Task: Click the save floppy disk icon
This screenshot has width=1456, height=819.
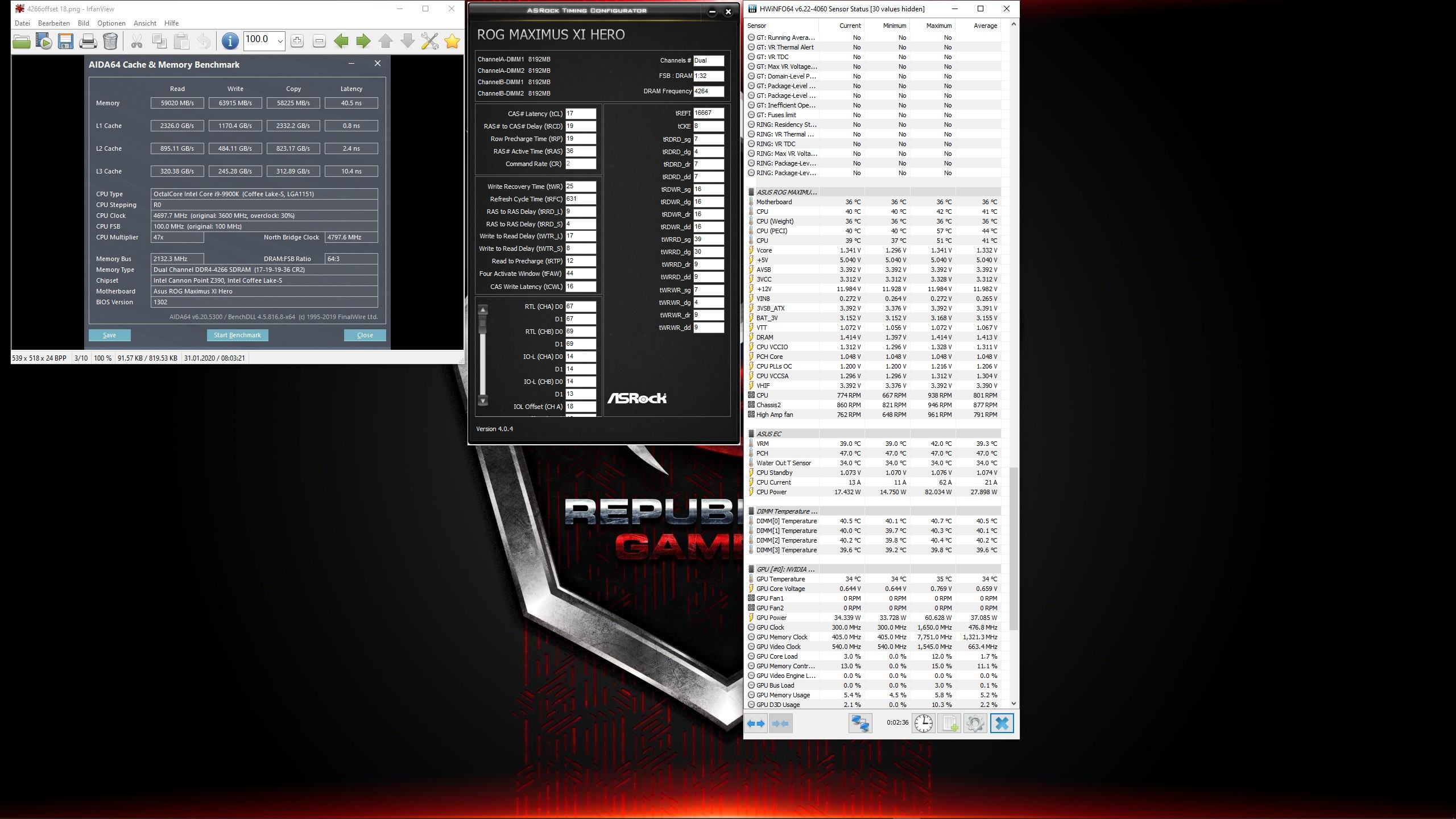Action: [x=66, y=41]
